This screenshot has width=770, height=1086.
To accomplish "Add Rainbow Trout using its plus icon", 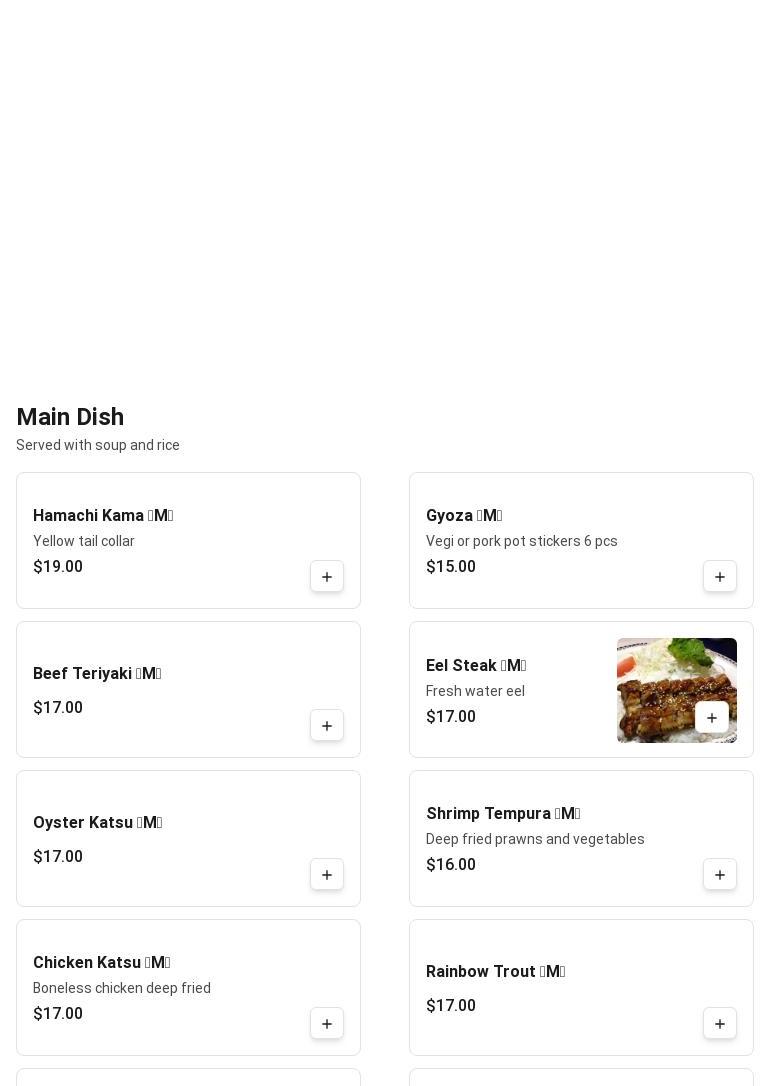I will [x=719, y=1023].
